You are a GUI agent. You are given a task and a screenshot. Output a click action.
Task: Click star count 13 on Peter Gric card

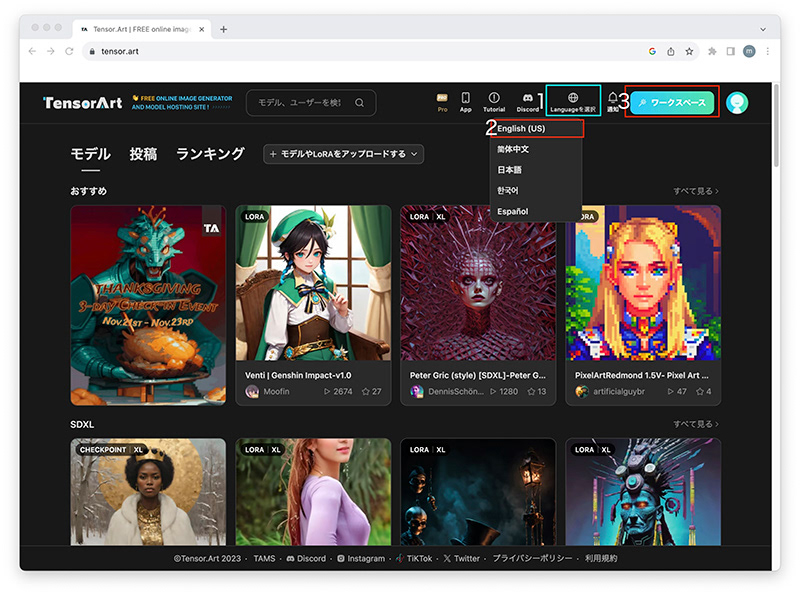pos(537,391)
